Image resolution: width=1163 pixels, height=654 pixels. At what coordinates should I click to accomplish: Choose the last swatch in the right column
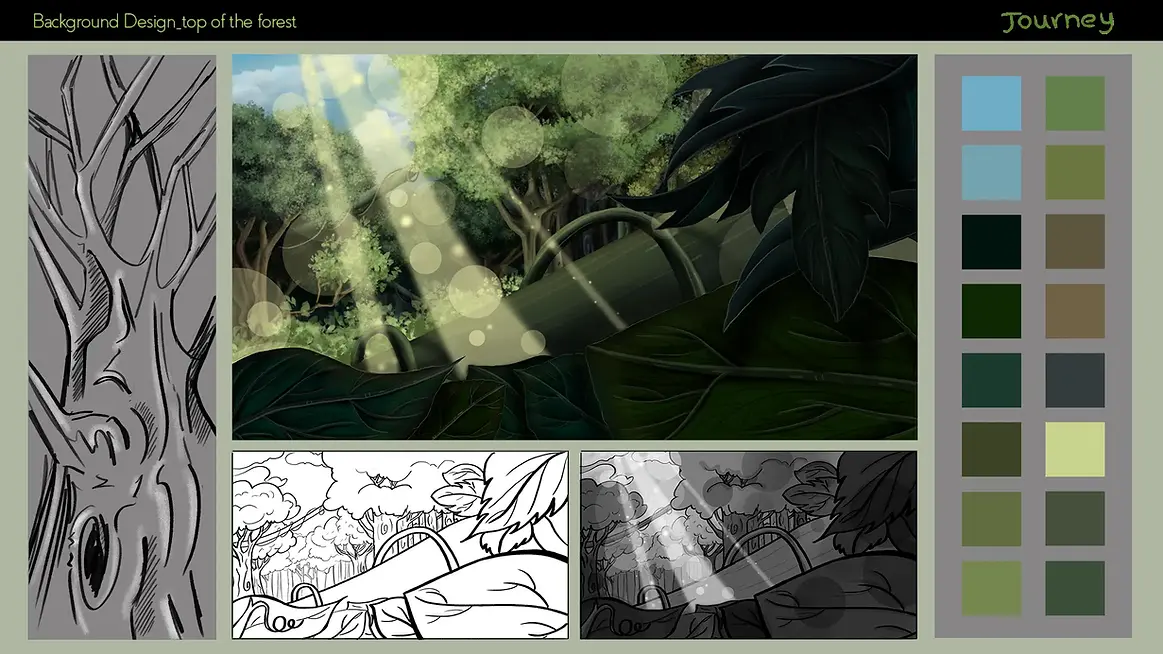[x=1075, y=588]
